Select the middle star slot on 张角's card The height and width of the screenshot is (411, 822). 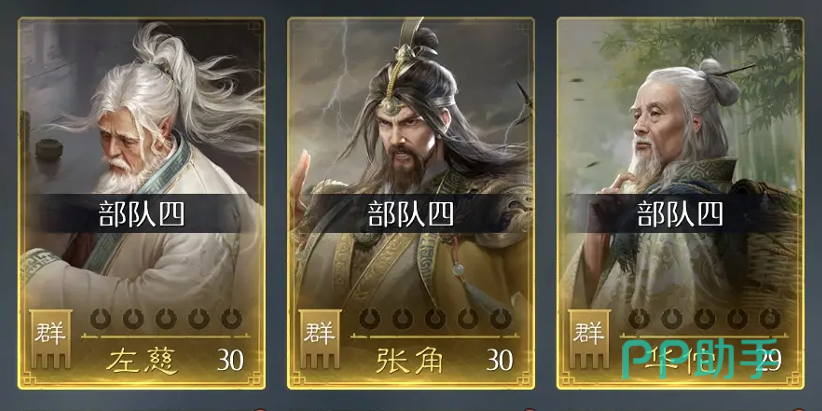tap(435, 318)
